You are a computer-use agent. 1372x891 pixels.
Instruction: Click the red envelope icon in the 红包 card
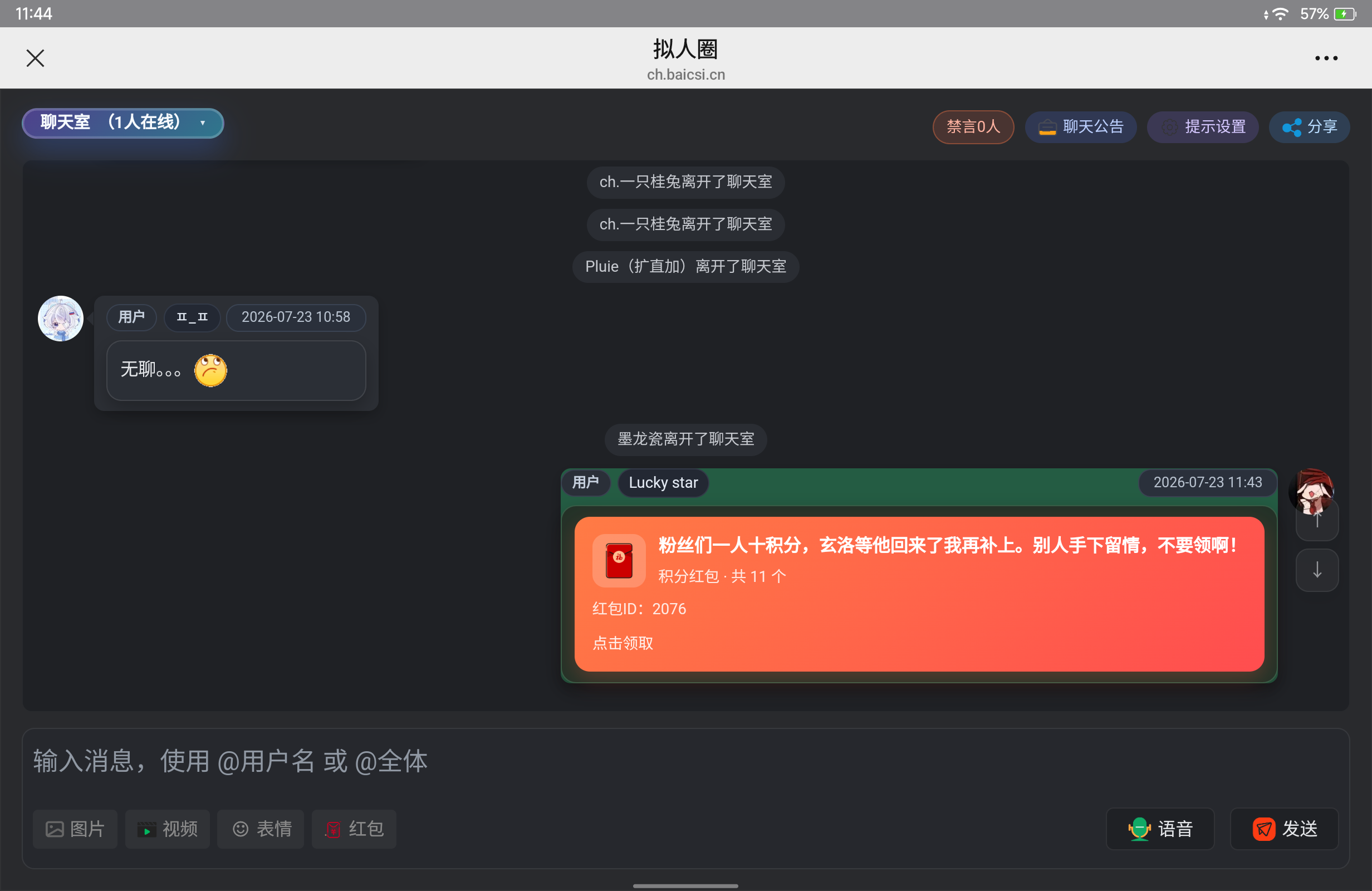pyautogui.click(x=619, y=561)
